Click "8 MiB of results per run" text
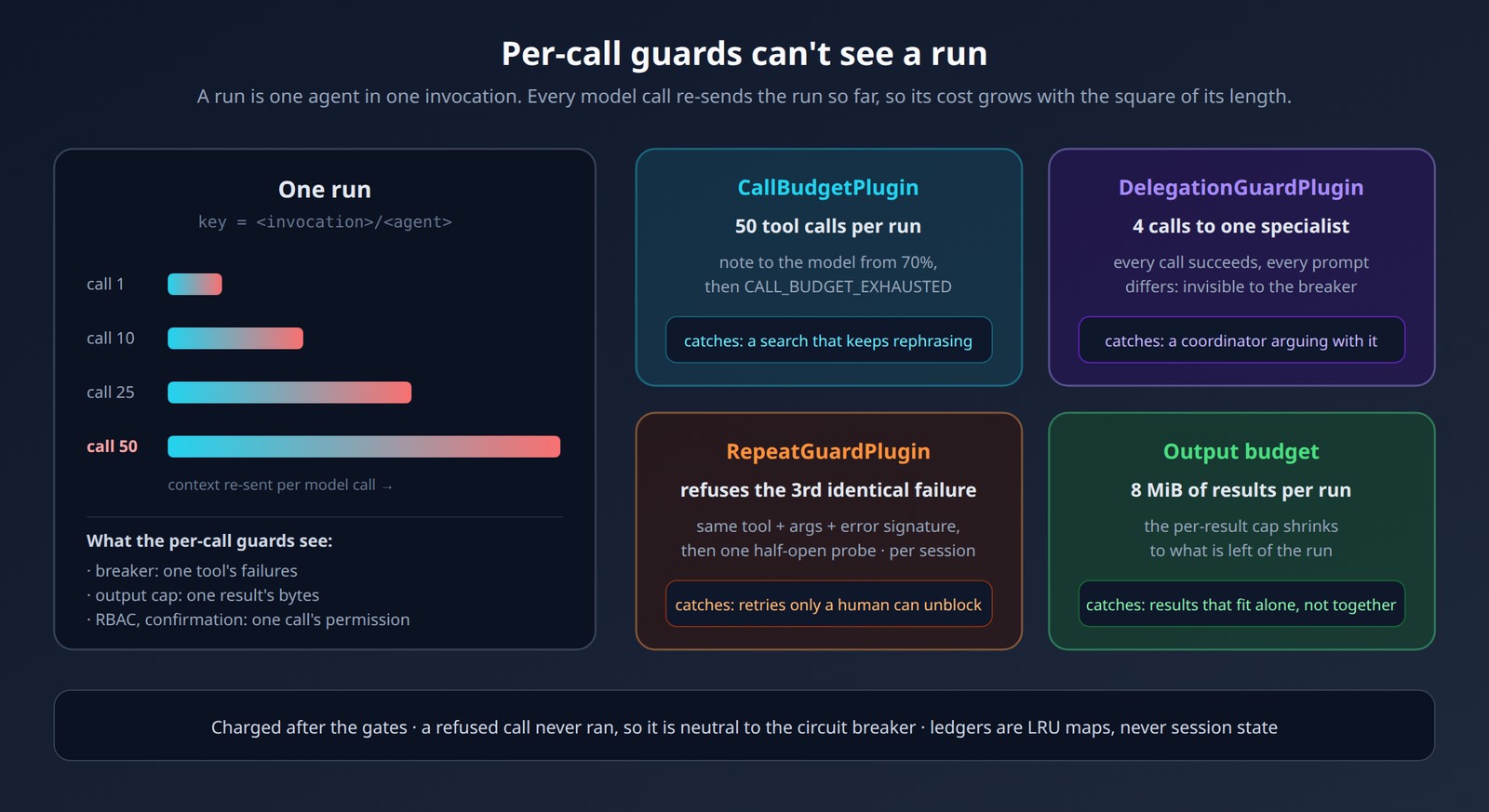Screen dimensions: 1489x812 point(1241,490)
